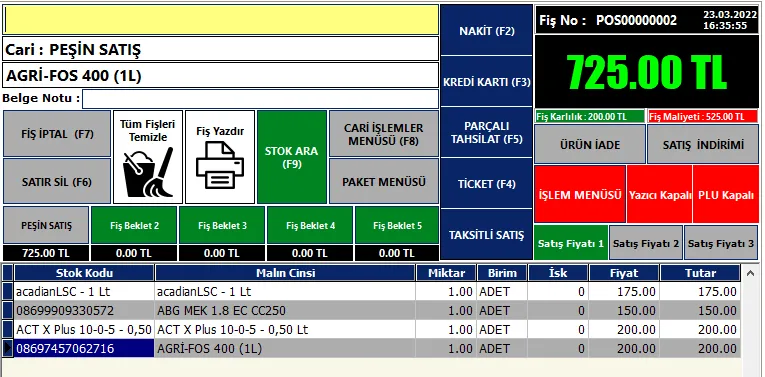
Task: Click the Tutar column header
Action: (x=700, y=273)
